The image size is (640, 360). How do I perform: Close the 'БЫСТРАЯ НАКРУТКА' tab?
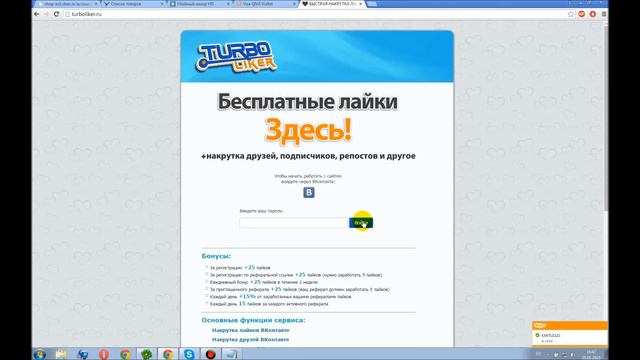361,4
